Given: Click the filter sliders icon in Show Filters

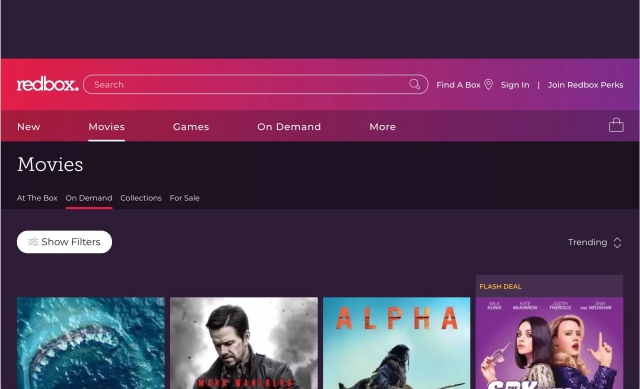Looking at the screenshot, I should click(33, 242).
